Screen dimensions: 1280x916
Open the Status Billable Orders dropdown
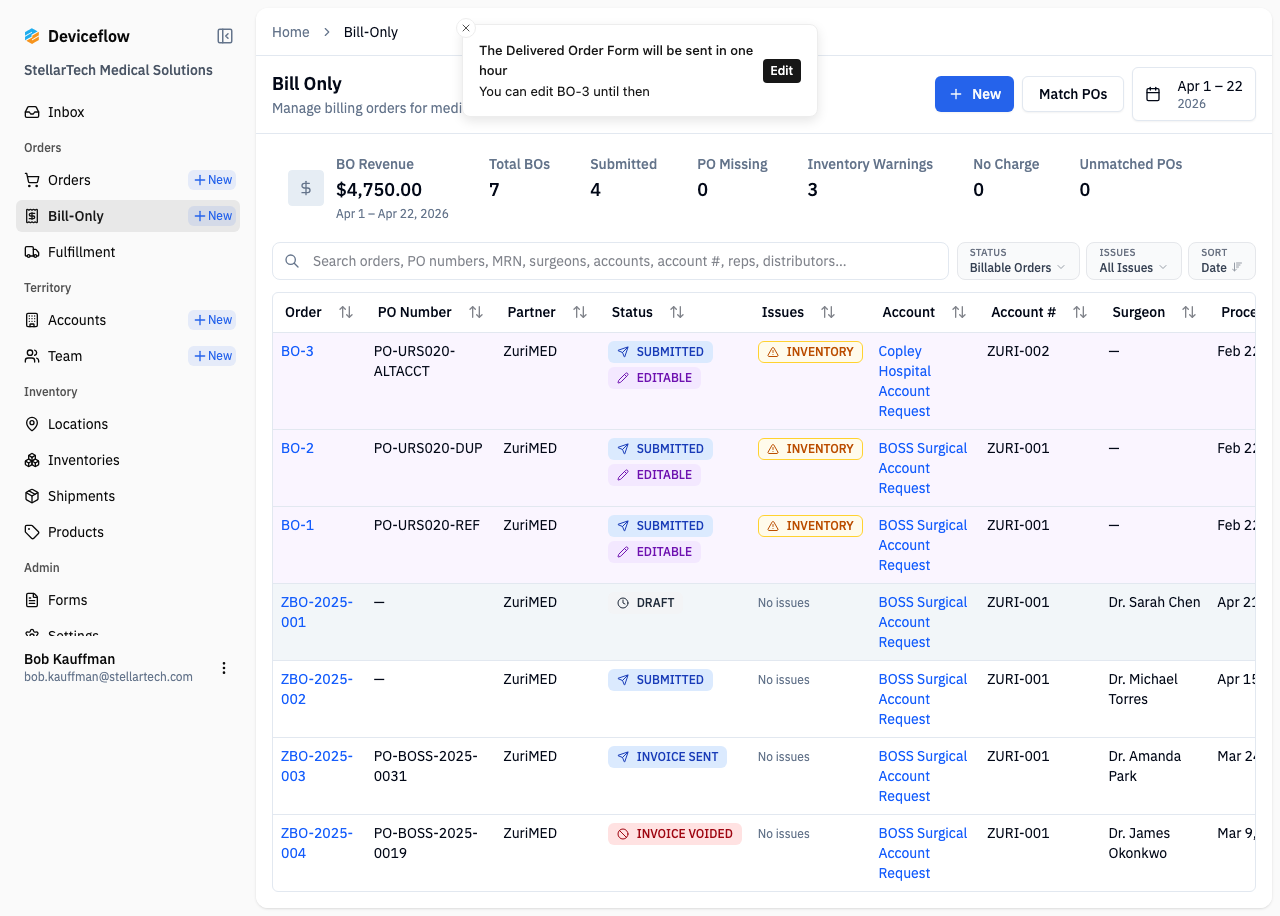pyautogui.click(x=1018, y=261)
